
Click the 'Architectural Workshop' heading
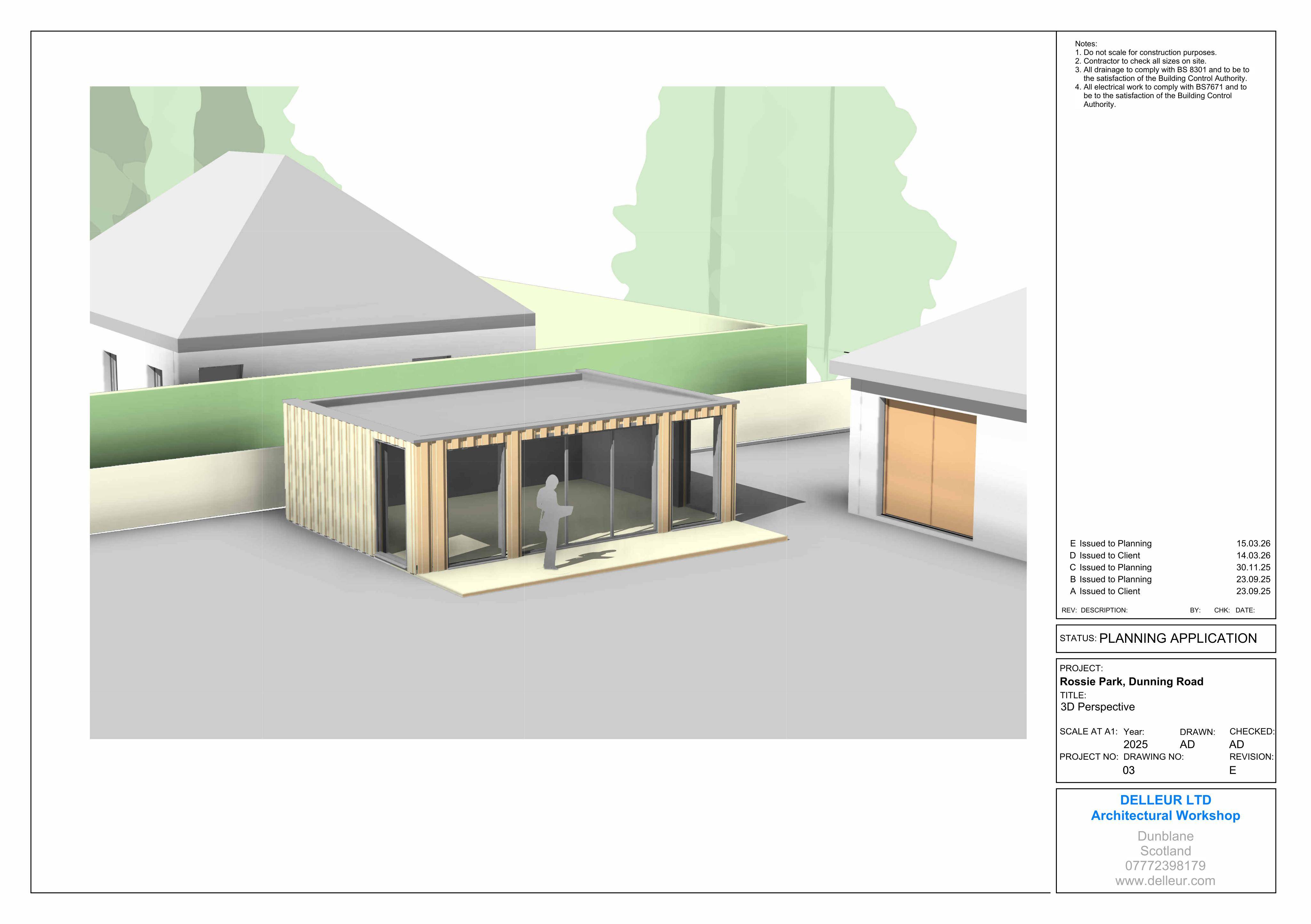point(1165,816)
